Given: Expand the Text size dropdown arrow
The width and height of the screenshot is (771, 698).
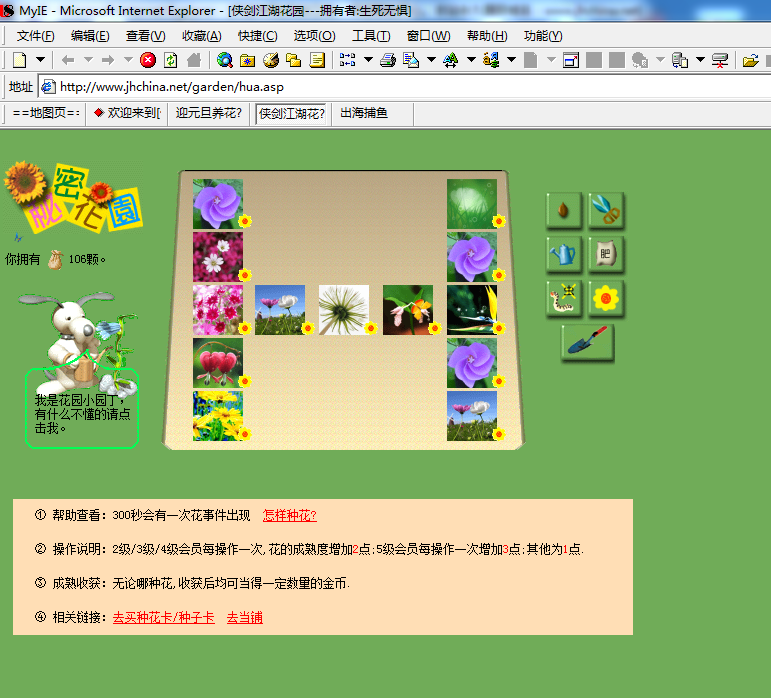Looking at the screenshot, I should coord(471,59).
